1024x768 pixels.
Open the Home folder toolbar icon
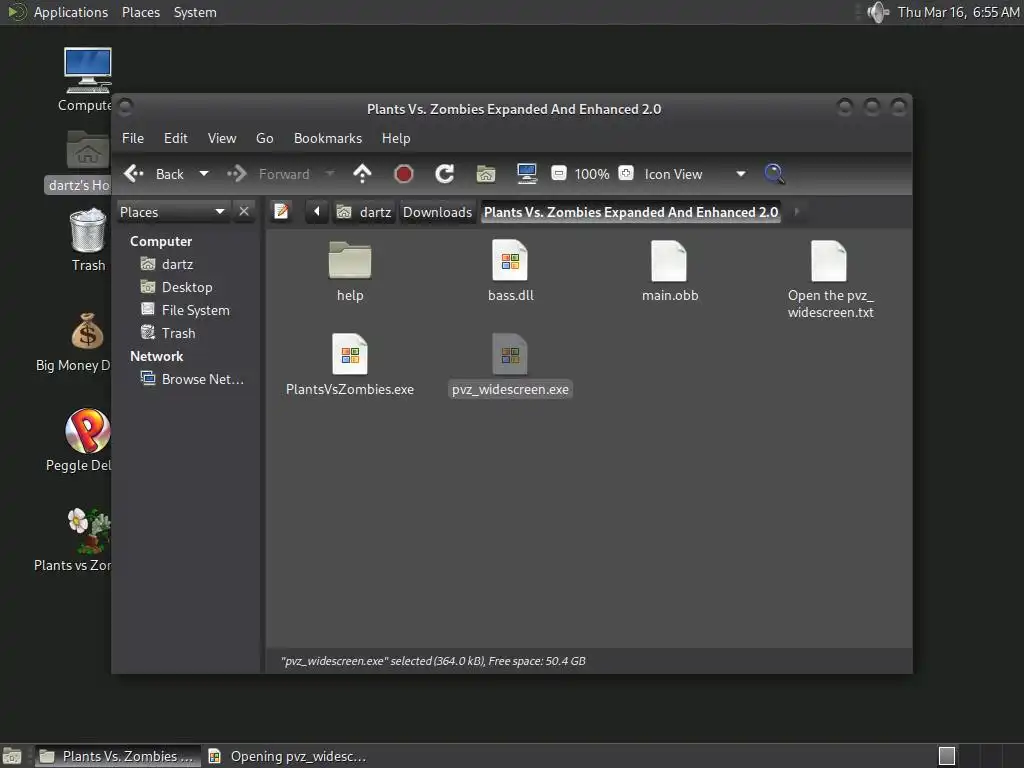(486, 174)
